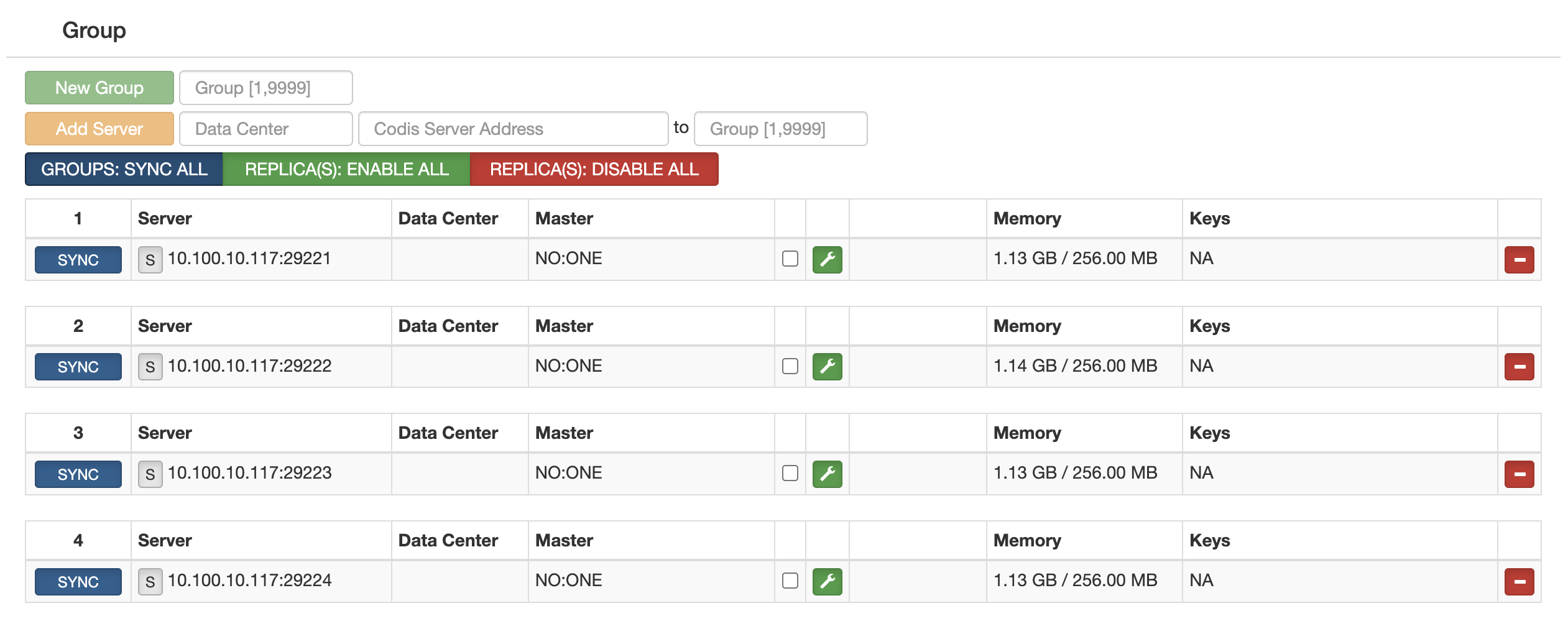Screen dimensions: 1568x639
Task: Select server address 10.100.10.117:29223
Action: pos(249,473)
